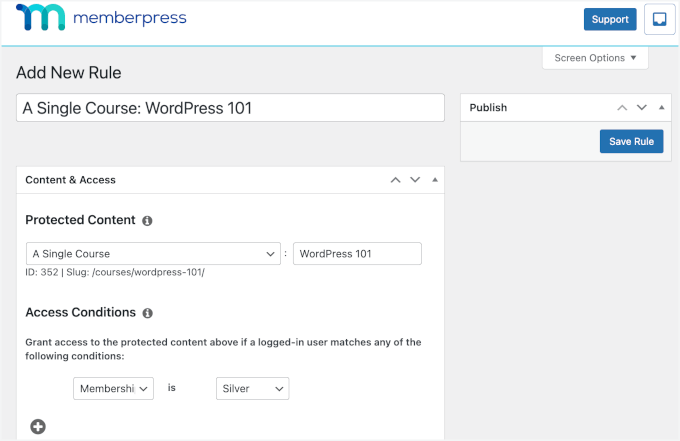Expand the Screen Options dropdown
Viewport: 680px width, 441px height.
[595, 58]
